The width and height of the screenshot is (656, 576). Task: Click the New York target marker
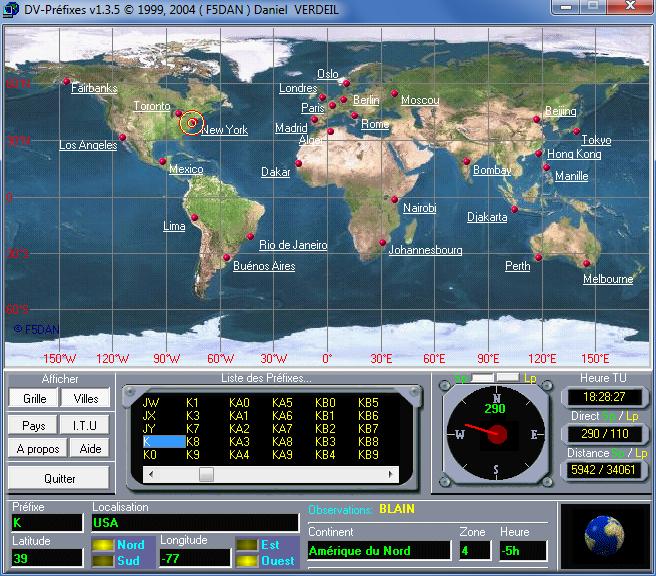(x=191, y=123)
